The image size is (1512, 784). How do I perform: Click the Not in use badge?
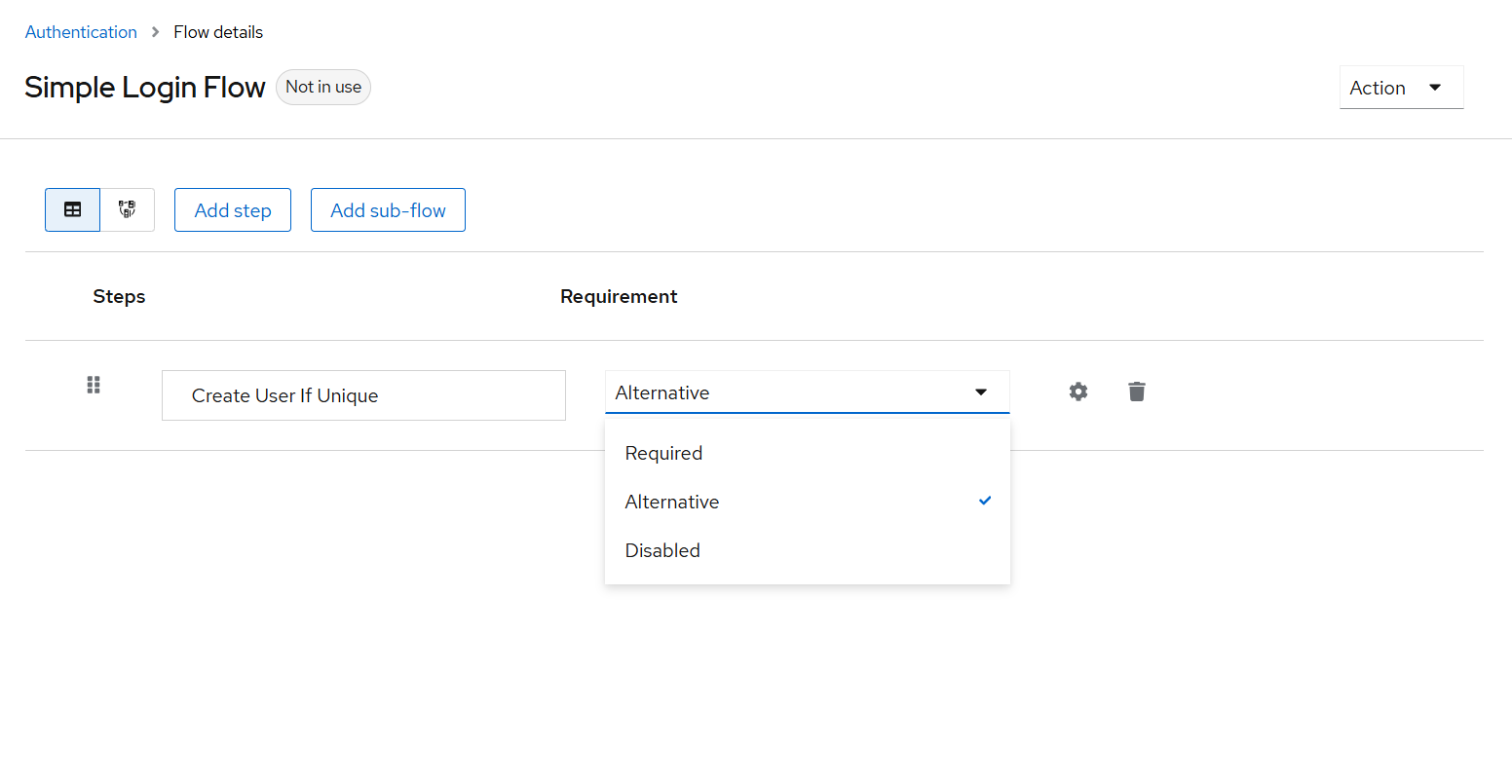[x=323, y=87]
